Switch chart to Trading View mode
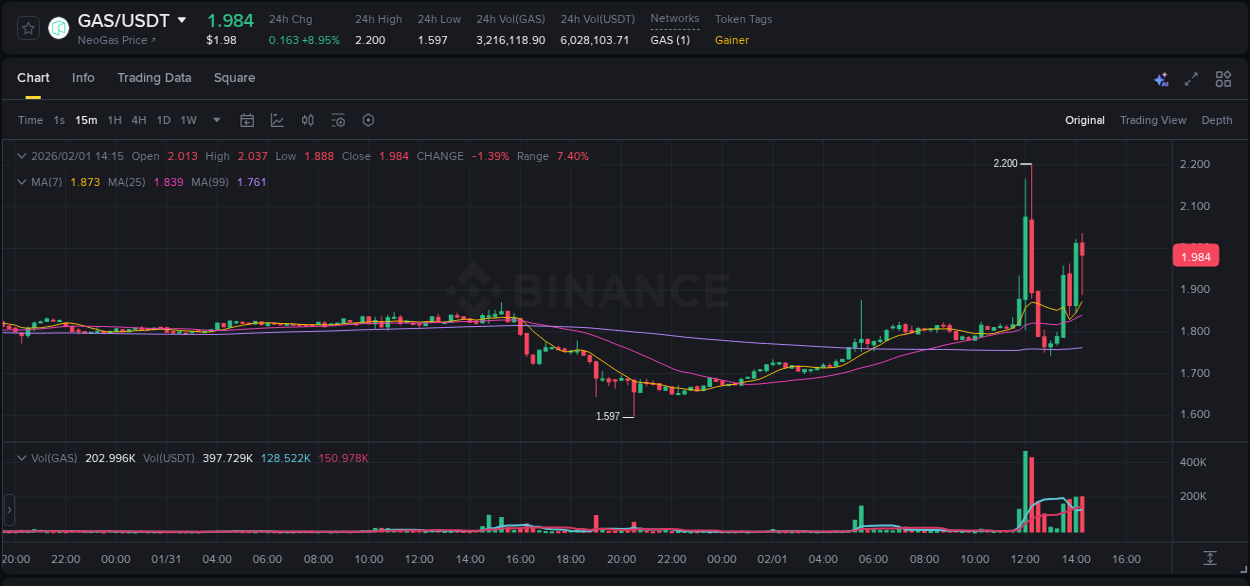 pyautogui.click(x=1153, y=120)
